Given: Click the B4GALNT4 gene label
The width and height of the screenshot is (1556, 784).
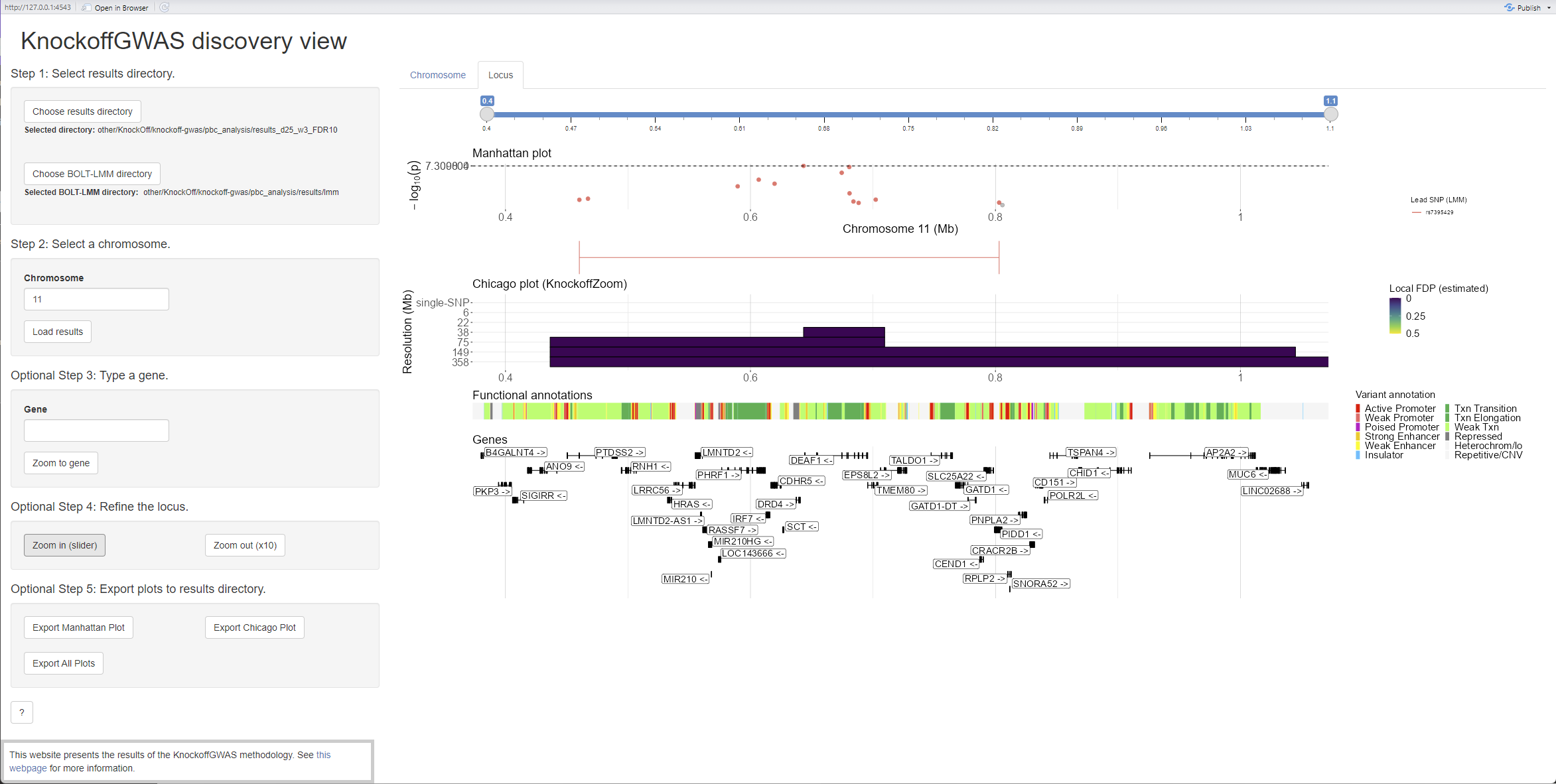Looking at the screenshot, I should pyautogui.click(x=516, y=452).
